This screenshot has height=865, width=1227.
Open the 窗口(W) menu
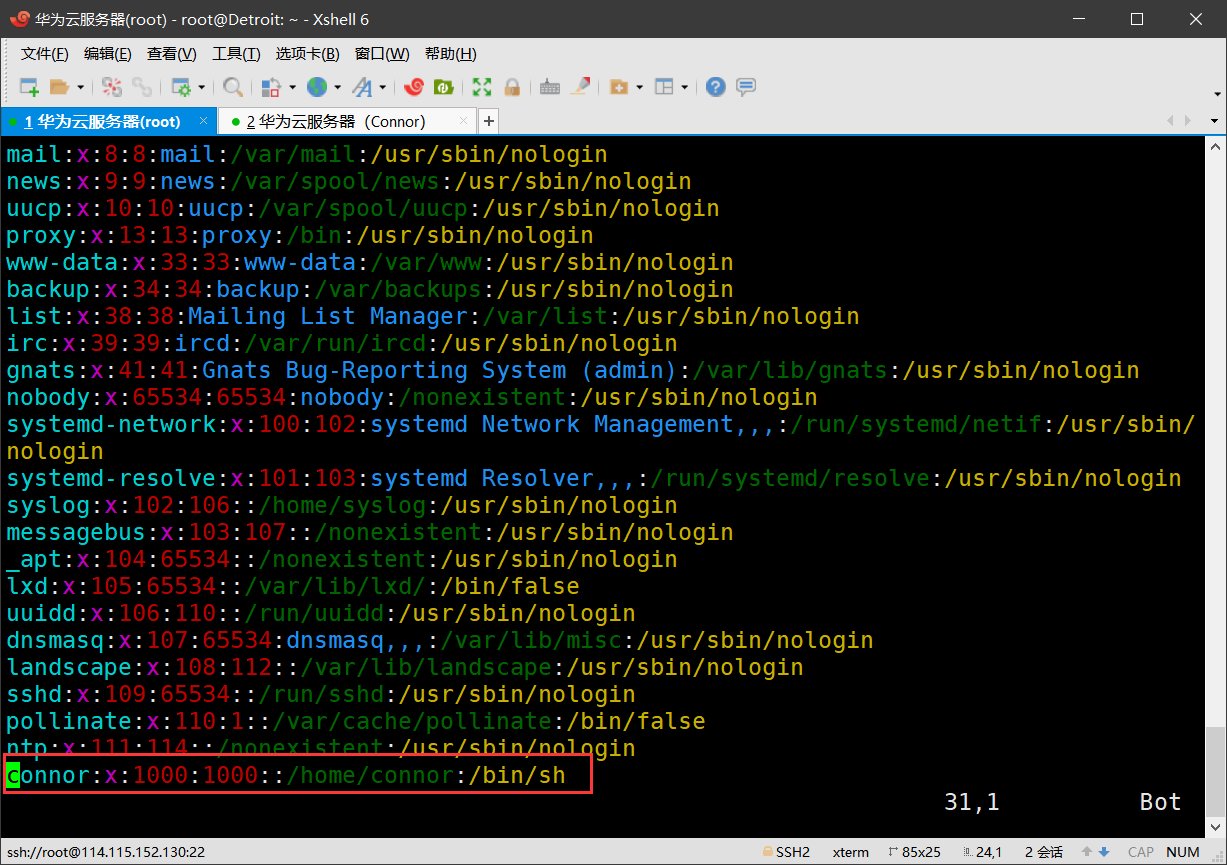[x=382, y=54]
